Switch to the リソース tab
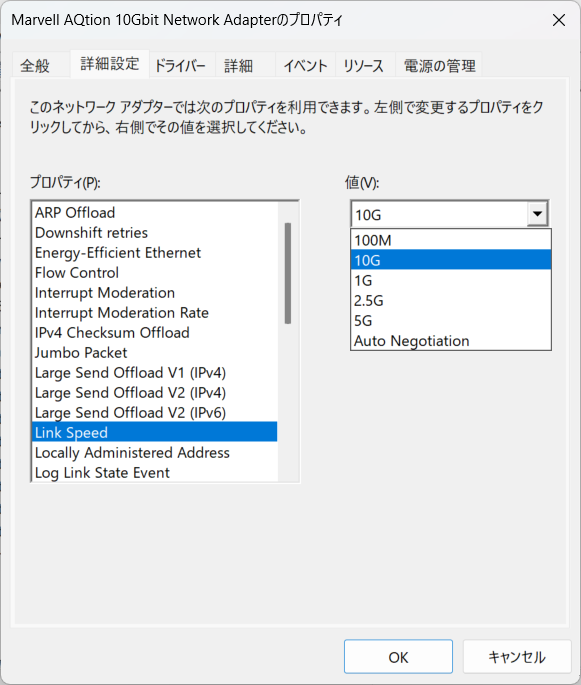581x685 pixels. pos(363,66)
